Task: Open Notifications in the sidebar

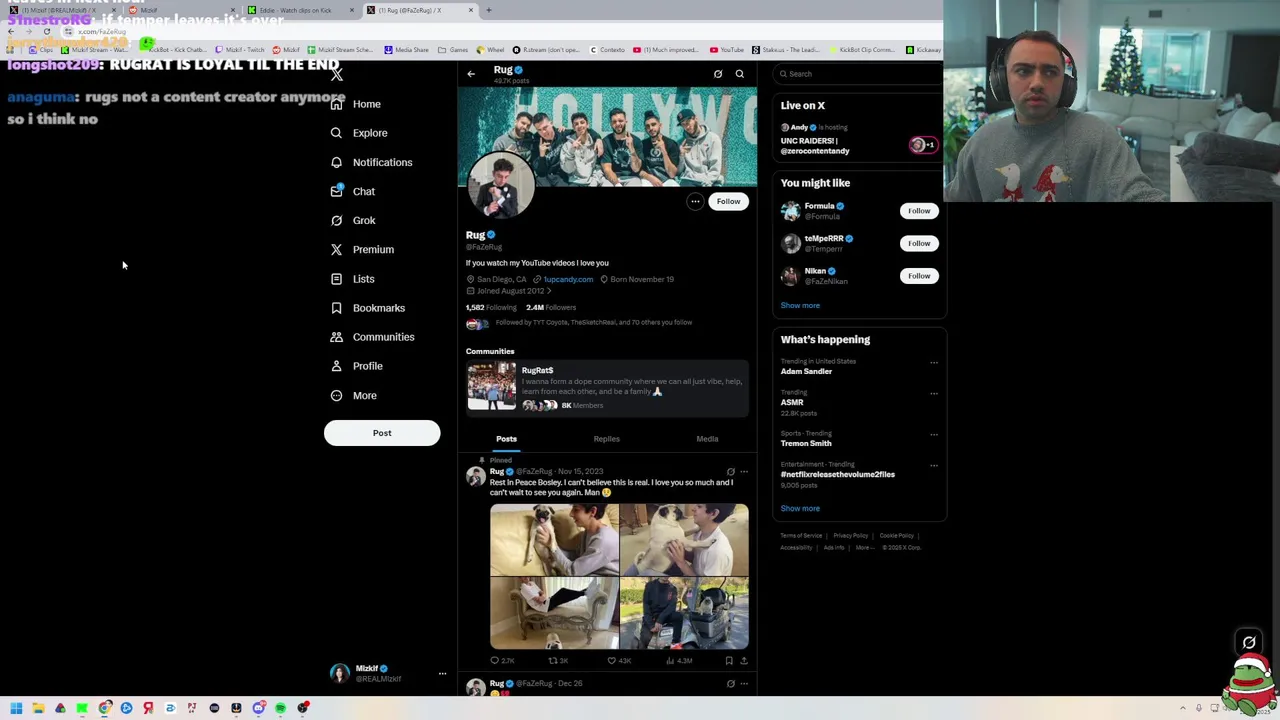Action: pyautogui.click(x=371, y=162)
